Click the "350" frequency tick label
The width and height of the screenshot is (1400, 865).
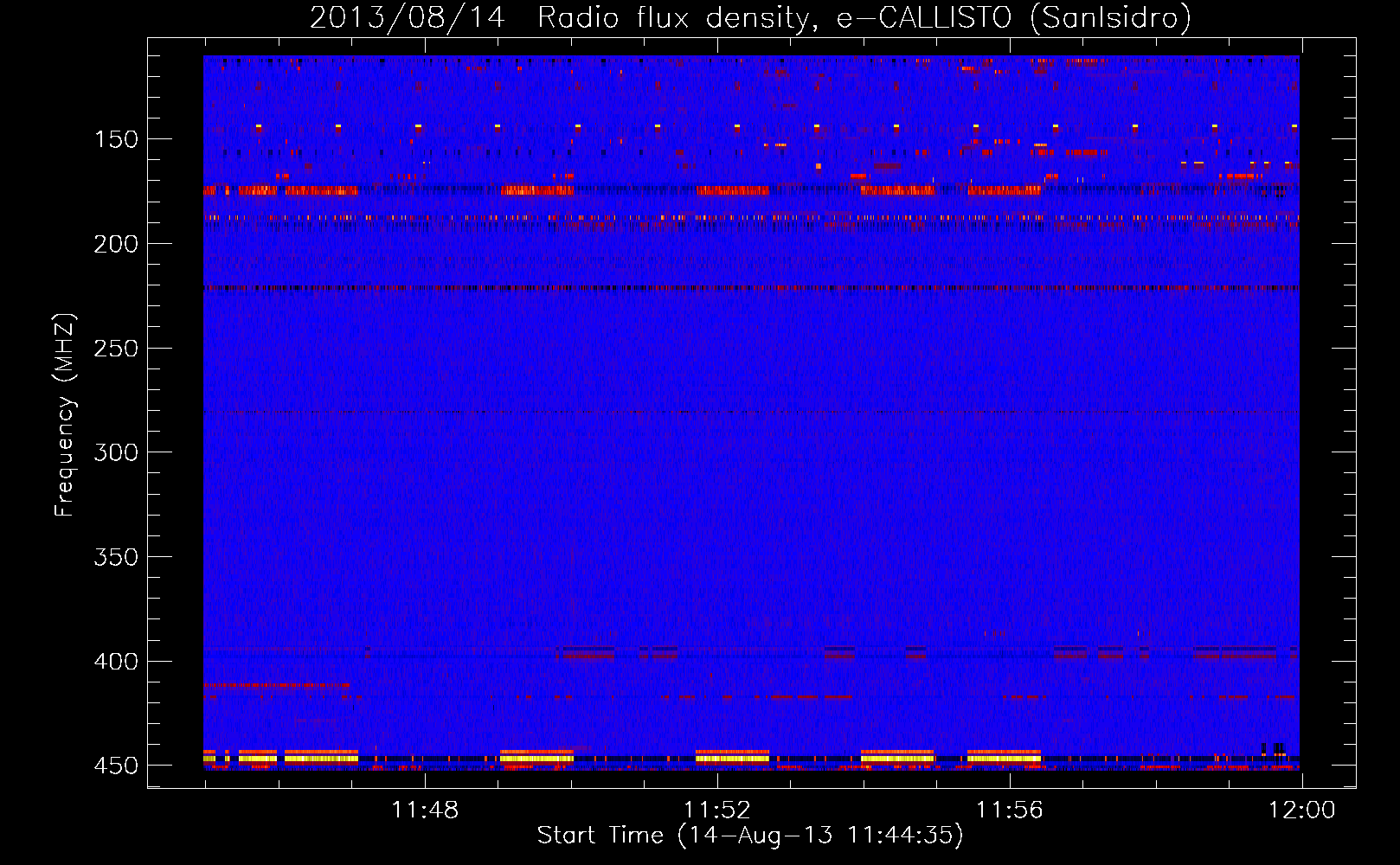116,557
